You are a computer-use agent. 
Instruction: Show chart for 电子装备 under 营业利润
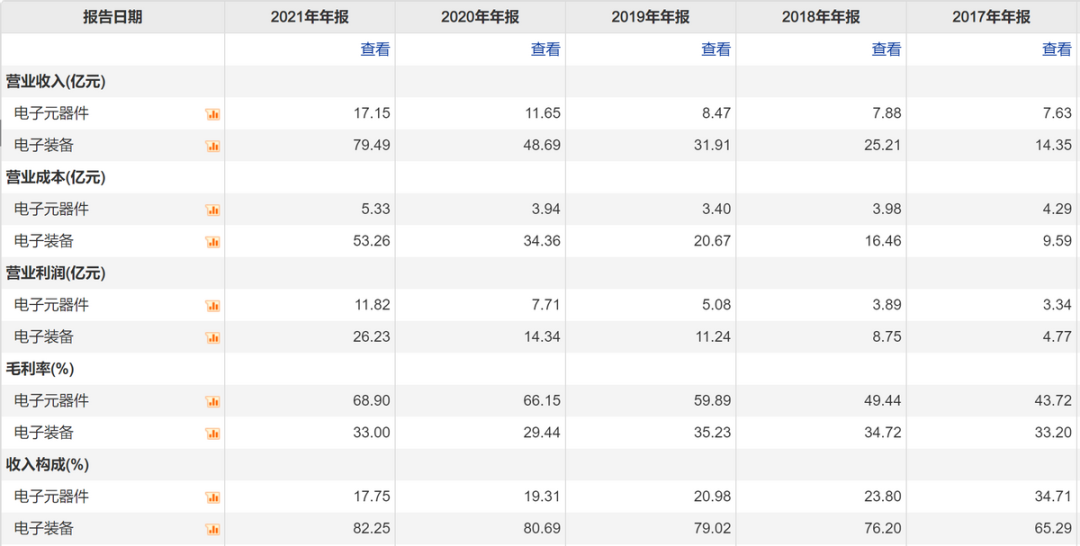213,337
